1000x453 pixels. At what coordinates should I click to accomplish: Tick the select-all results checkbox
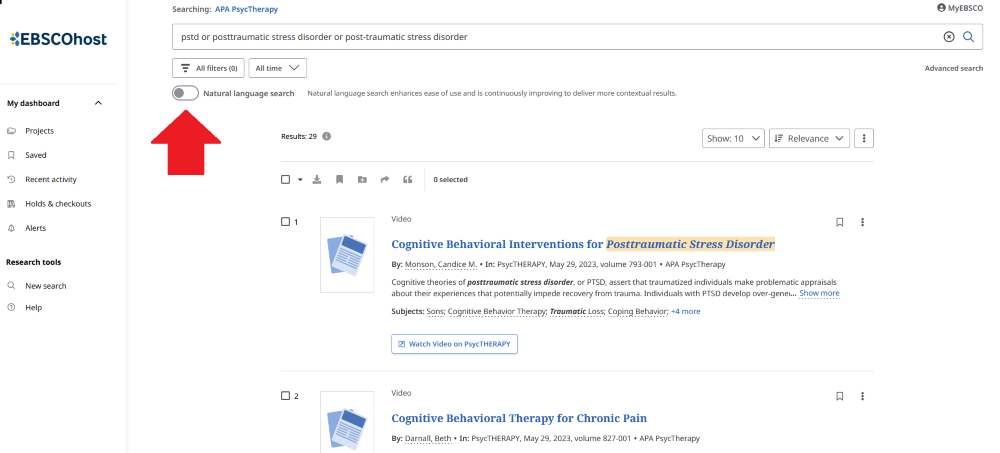tap(285, 180)
